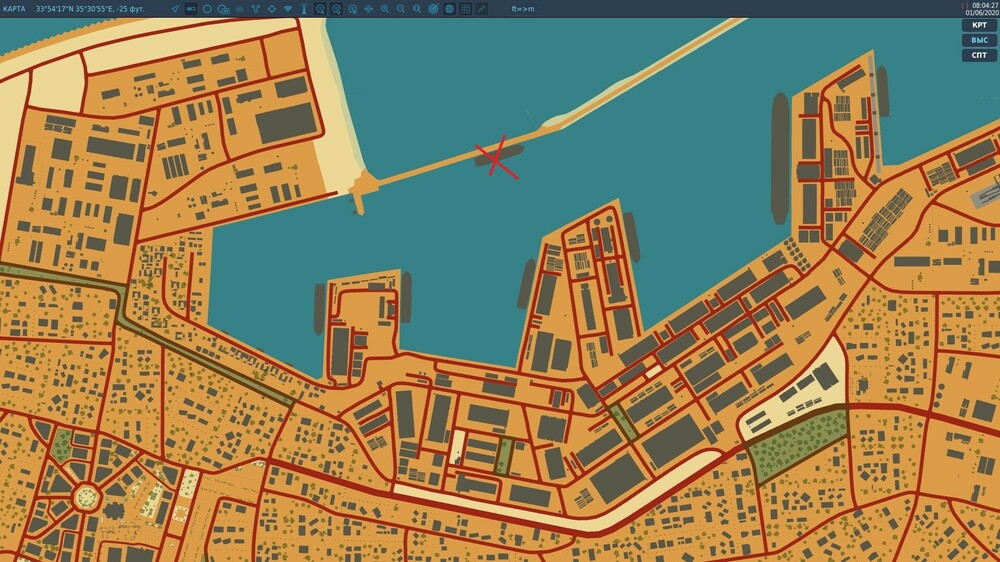The image size is (1000, 562).
Task: Select the ruler measurement line icon
Action: (482, 9)
